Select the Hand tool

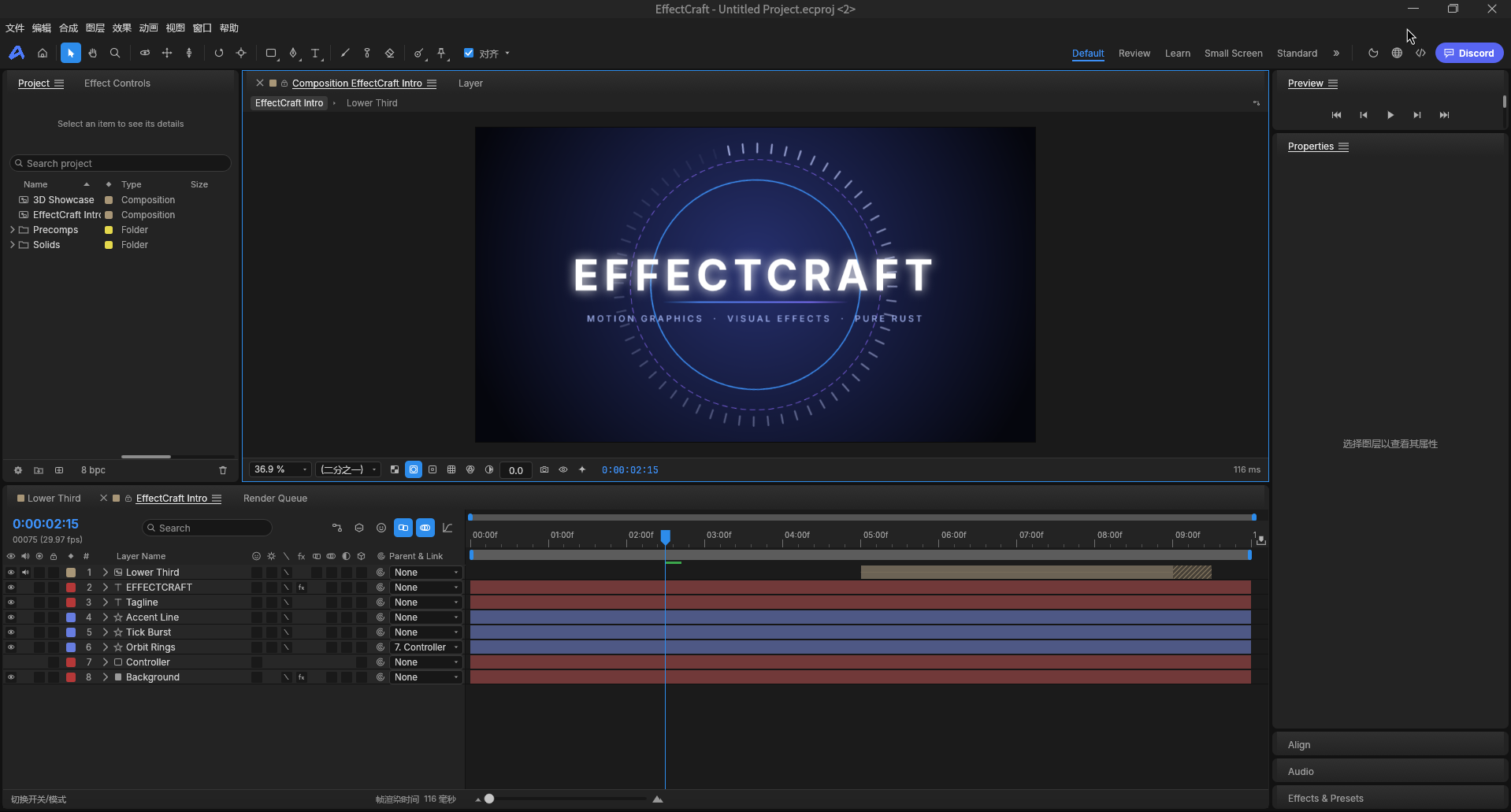(93, 53)
